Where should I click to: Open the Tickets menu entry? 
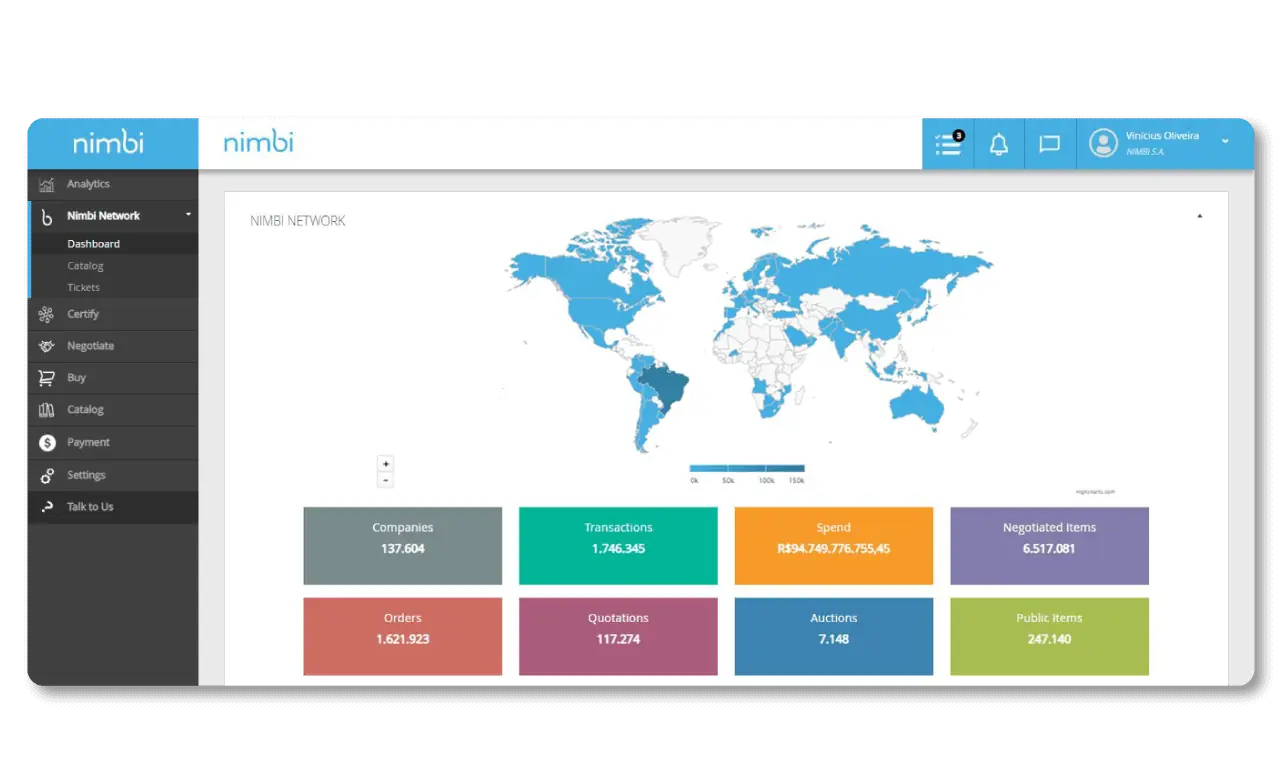coord(83,287)
